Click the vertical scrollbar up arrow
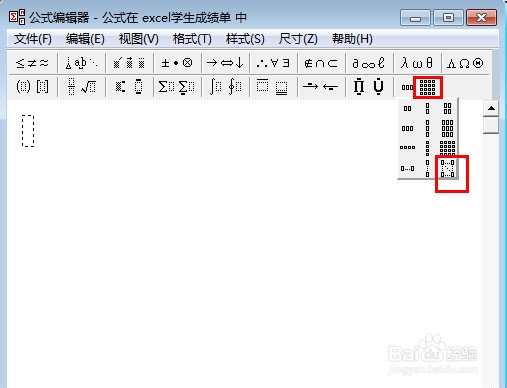 (x=491, y=108)
